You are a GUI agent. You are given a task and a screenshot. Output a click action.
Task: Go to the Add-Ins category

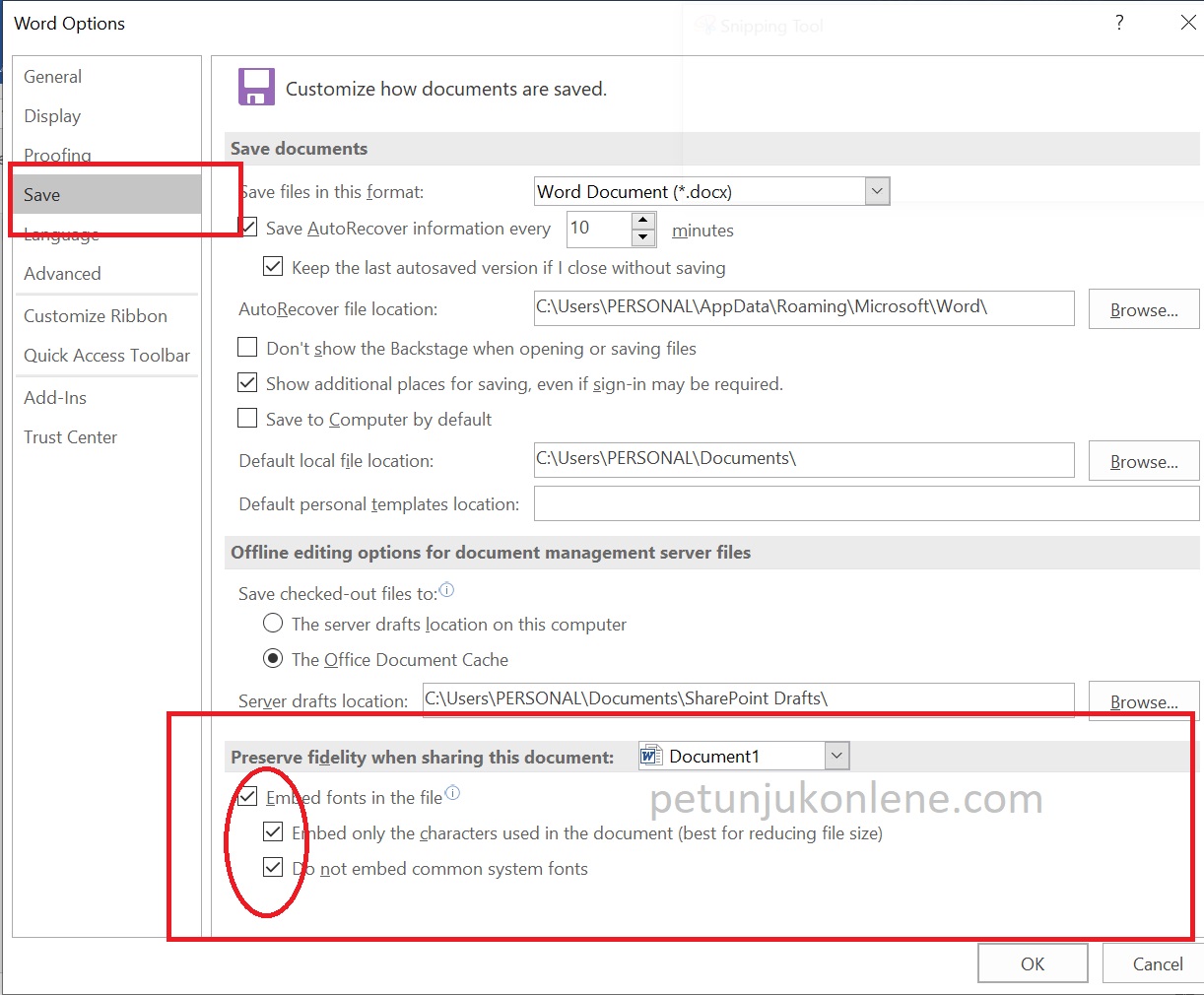click(106, 398)
